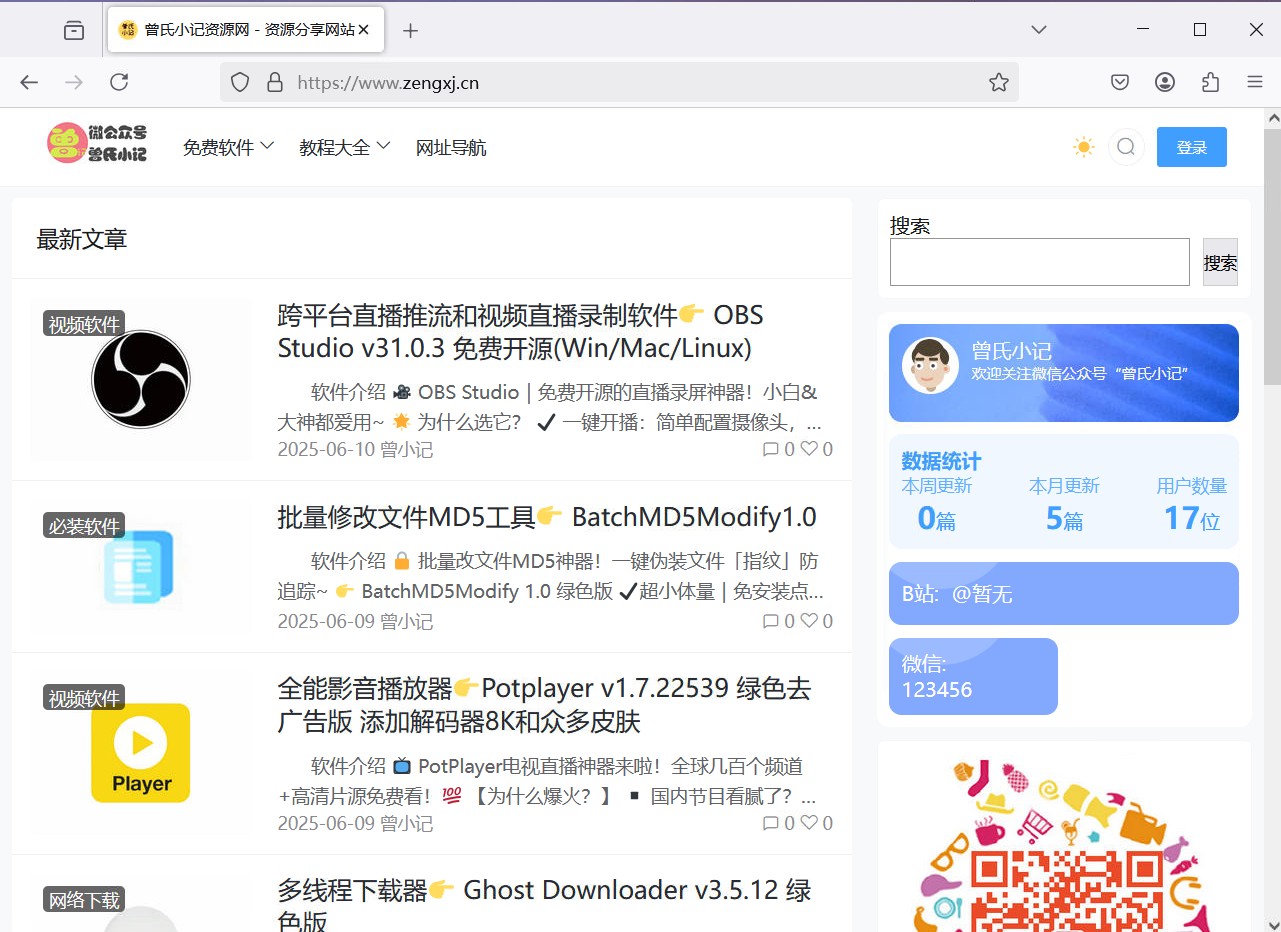This screenshot has width=1281, height=932.
Task: Click the 视频软件 tag on the Potplayer article
Action: (84, 698)
